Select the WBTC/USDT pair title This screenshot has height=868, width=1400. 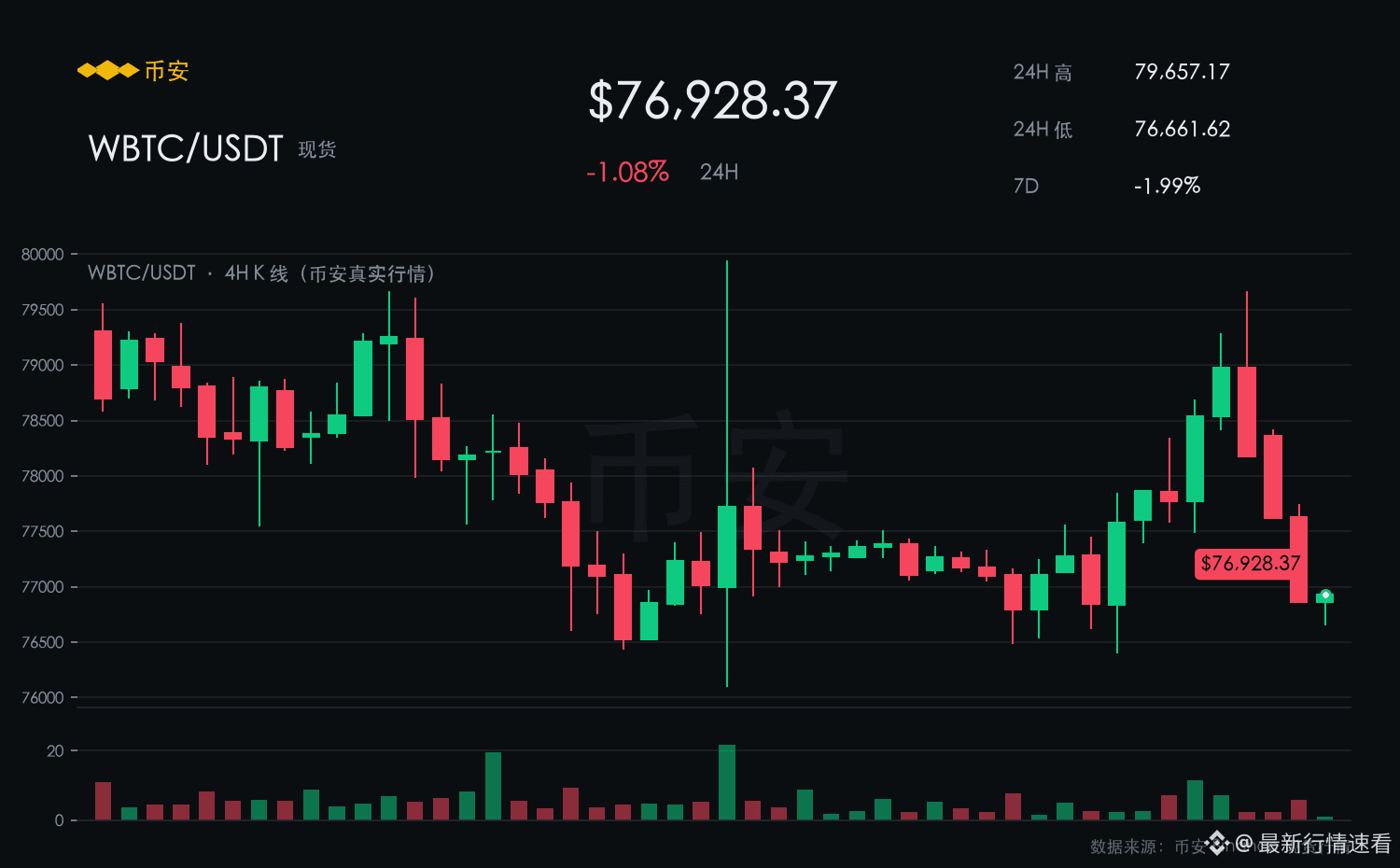[185, 148]
